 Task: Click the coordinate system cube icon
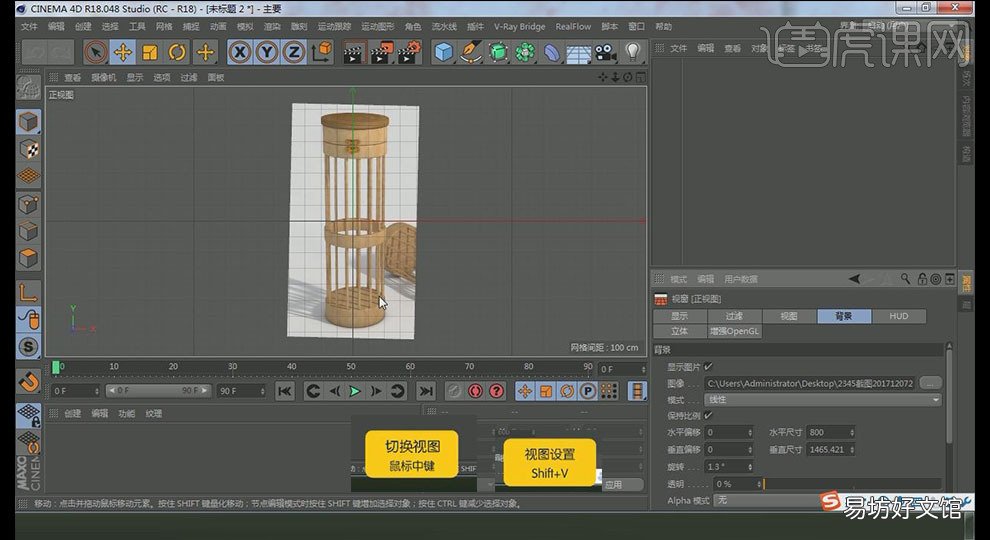322,52
